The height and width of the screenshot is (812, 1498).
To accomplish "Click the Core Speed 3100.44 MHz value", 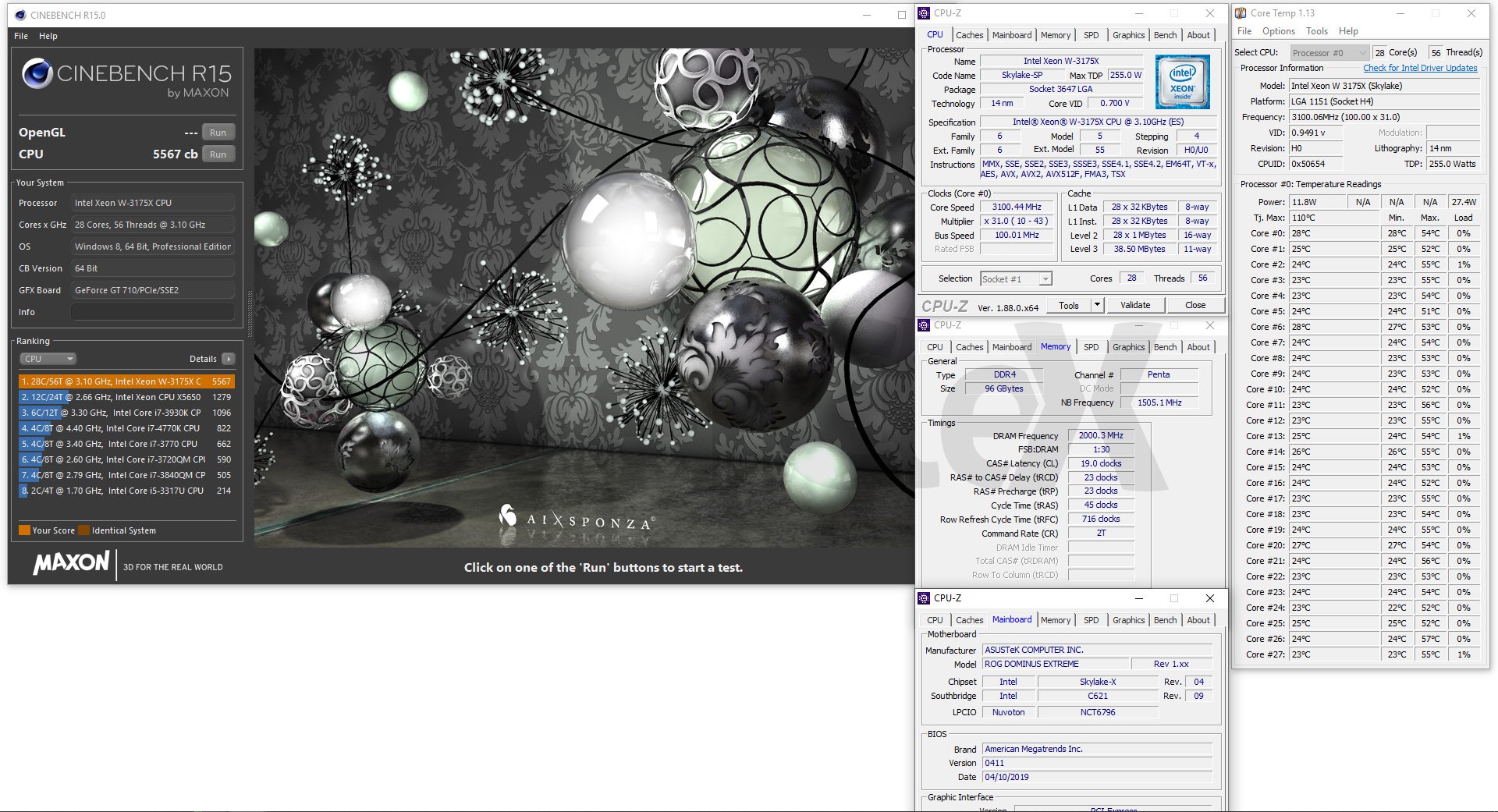I will (1017, 207).
